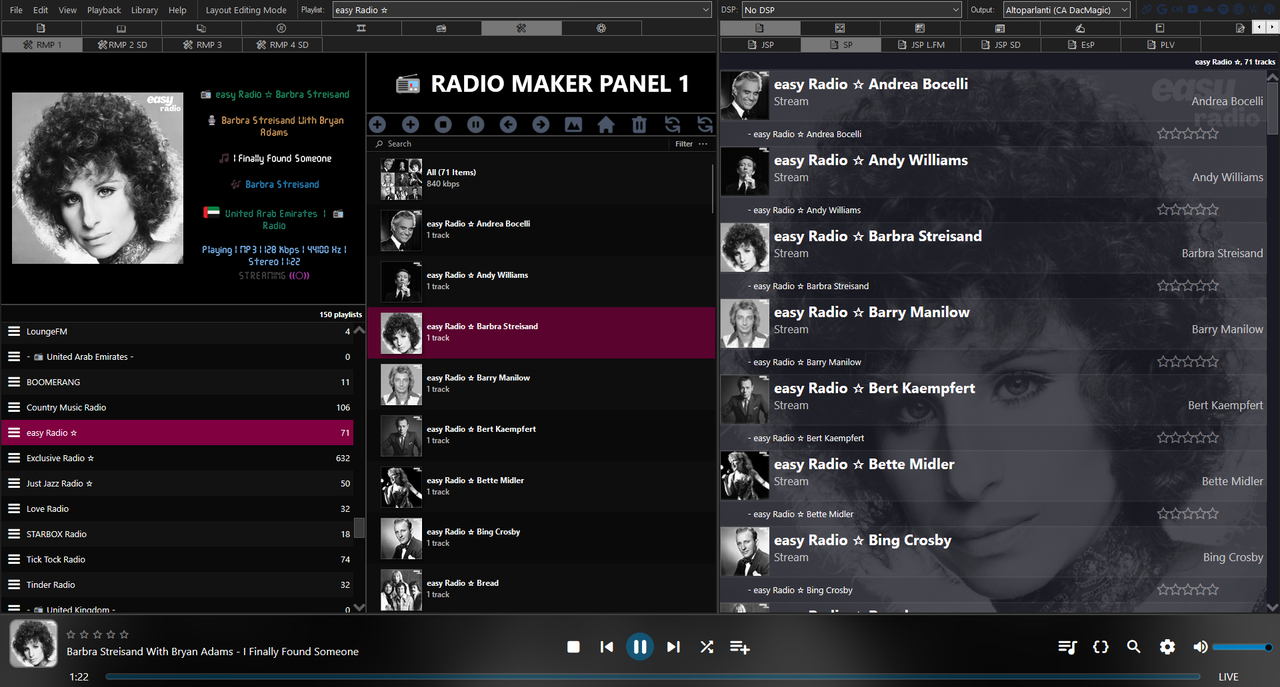The height and width of the screenshot is (687, 1280).
Task: Click the round stop icon in Radio Maker toolbar
Action: [443, 124]
